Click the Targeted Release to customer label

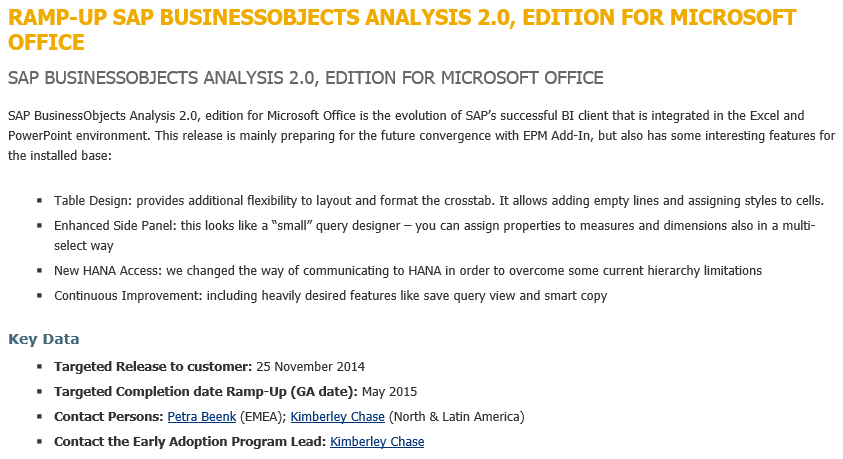click(x=153, y=366)
